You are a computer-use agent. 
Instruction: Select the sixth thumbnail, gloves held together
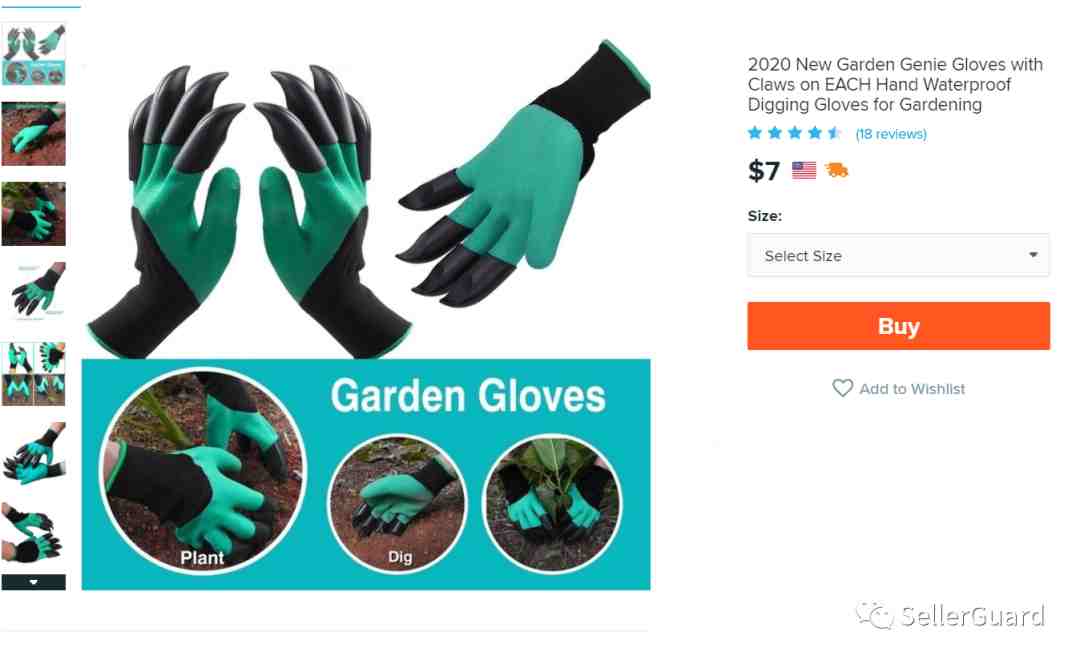click(x=34, y=453)
